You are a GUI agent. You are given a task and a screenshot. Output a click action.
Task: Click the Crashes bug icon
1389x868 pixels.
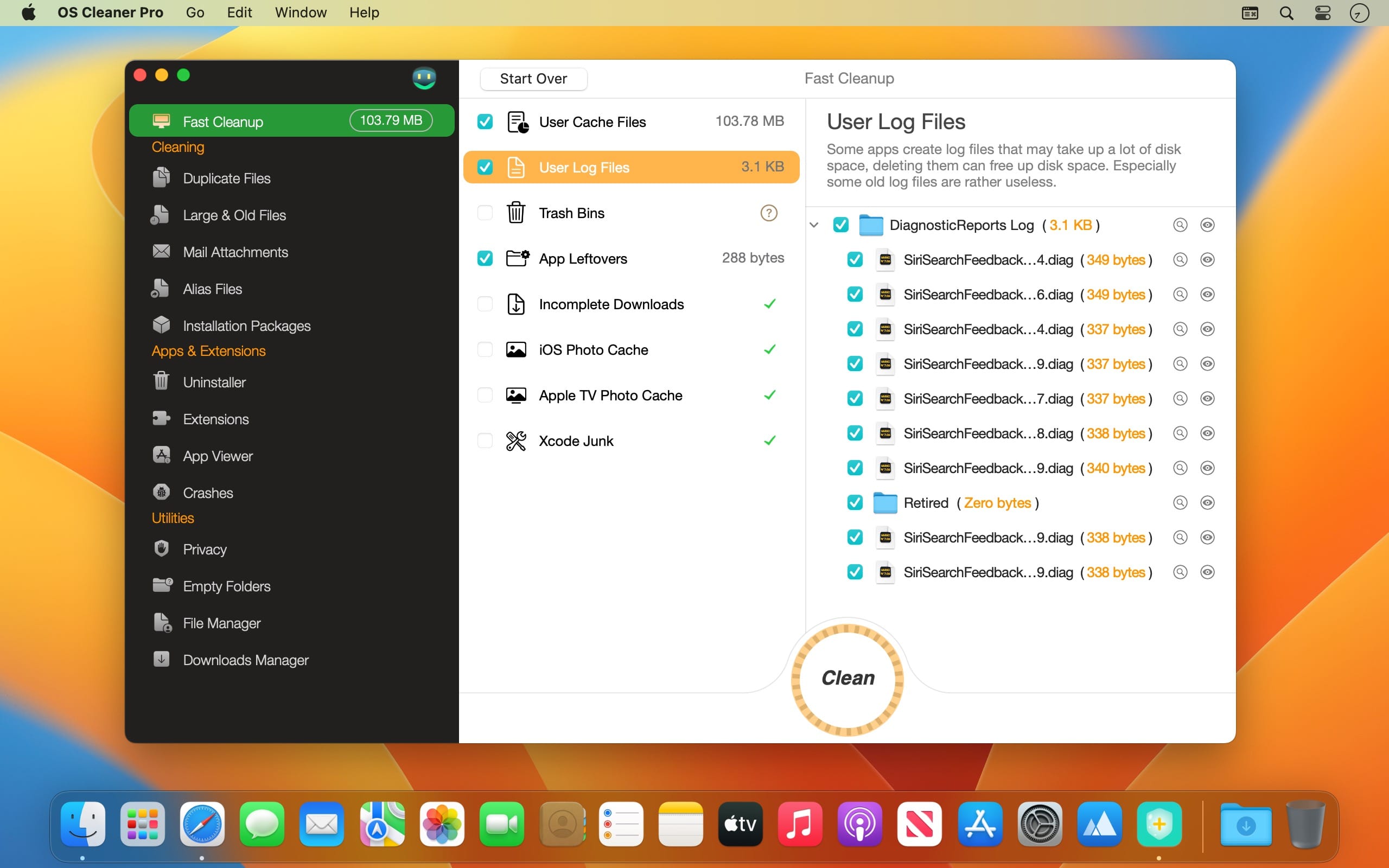pyautogui.click(x=161, y=492)
